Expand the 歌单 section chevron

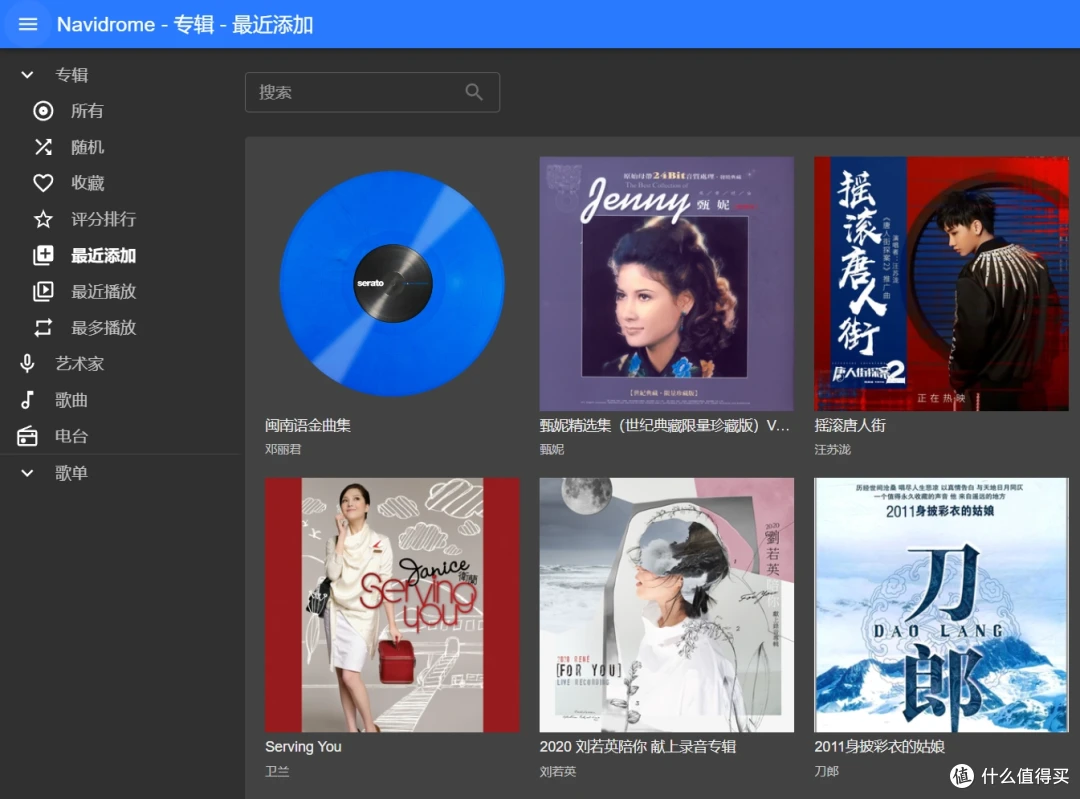click(27, 472)
